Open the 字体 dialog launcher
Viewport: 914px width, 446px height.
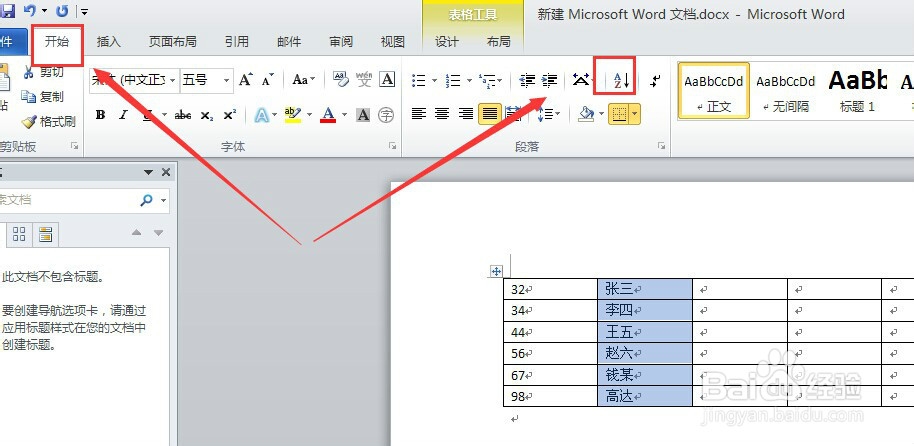[393, 146]
